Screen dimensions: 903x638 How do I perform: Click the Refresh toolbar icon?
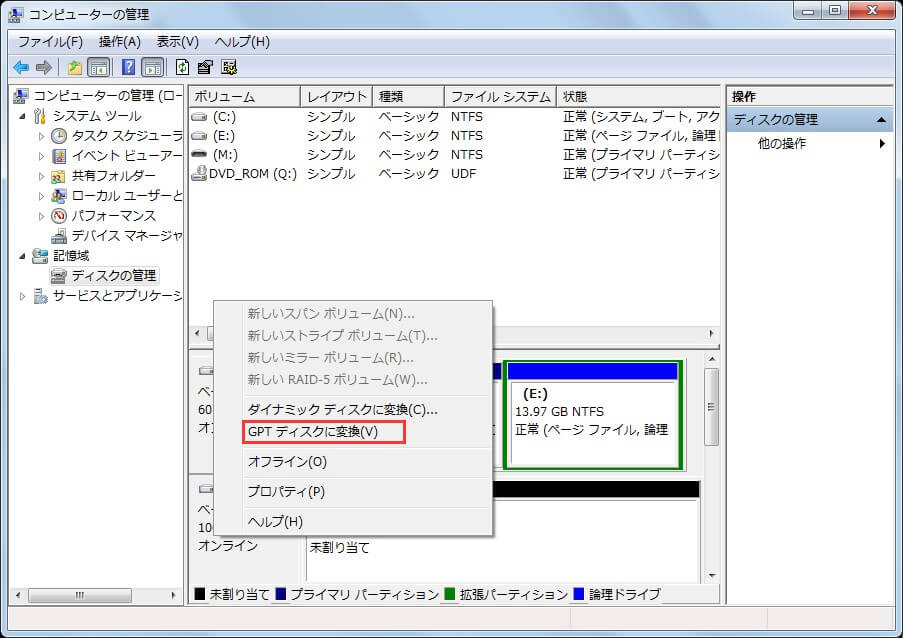[x=182, y=67]
